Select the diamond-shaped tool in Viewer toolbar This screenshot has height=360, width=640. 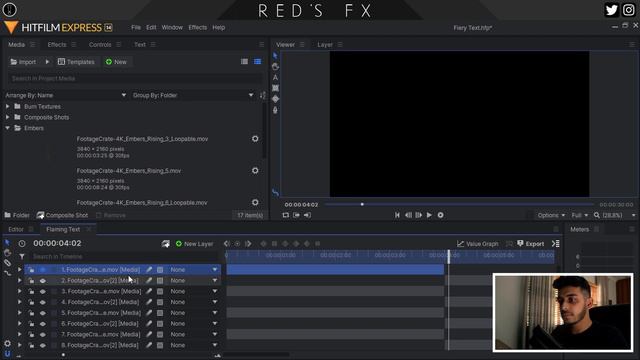tap(275, 99)
